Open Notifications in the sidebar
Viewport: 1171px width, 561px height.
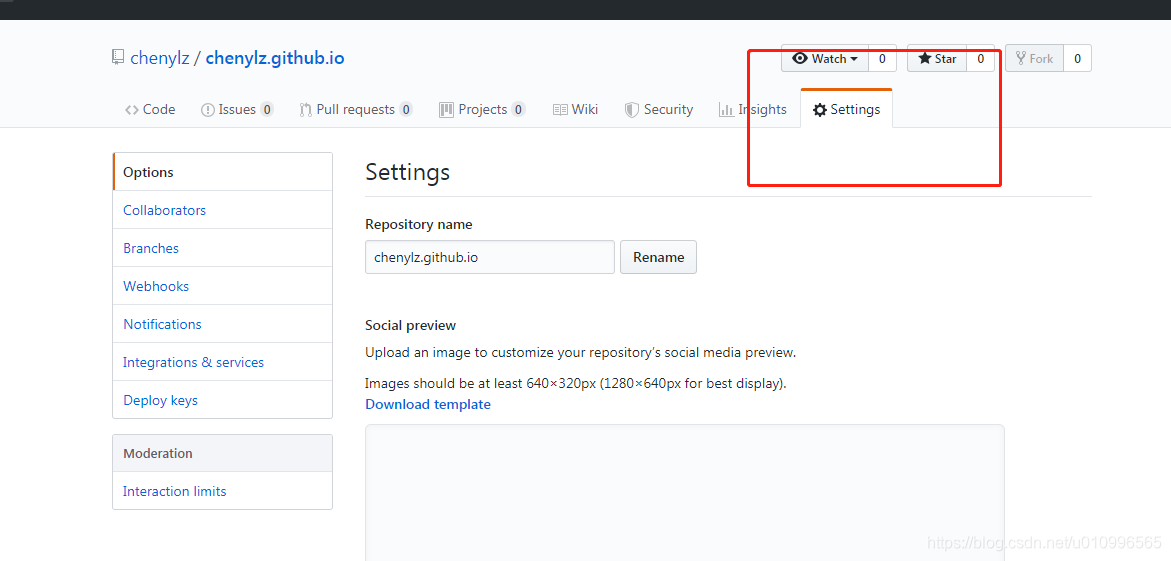pyautogui.click(x=223, y=324)
